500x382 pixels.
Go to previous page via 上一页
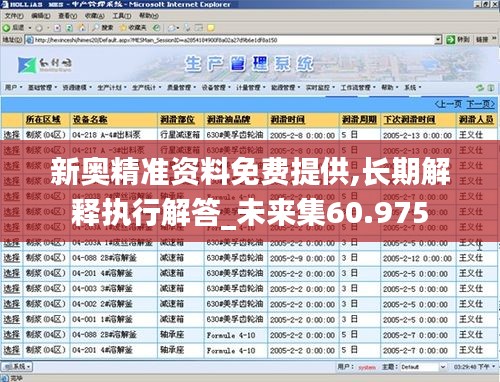coord(449,104)
